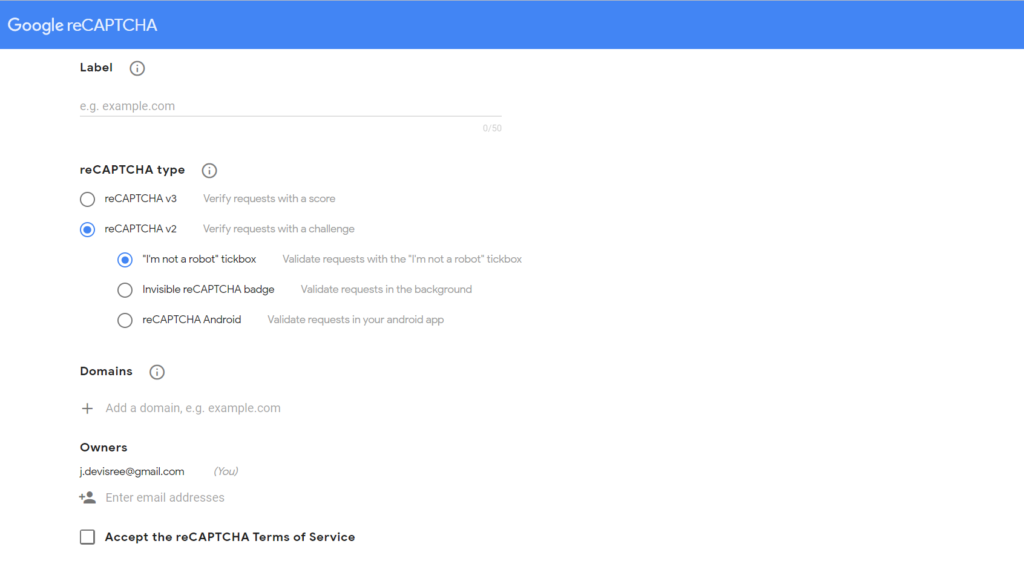The width and height of the screenshot is (1024, 564).
Task: Check Accept the reCAPTCHA Terms of Service
Action: (88, 537)
